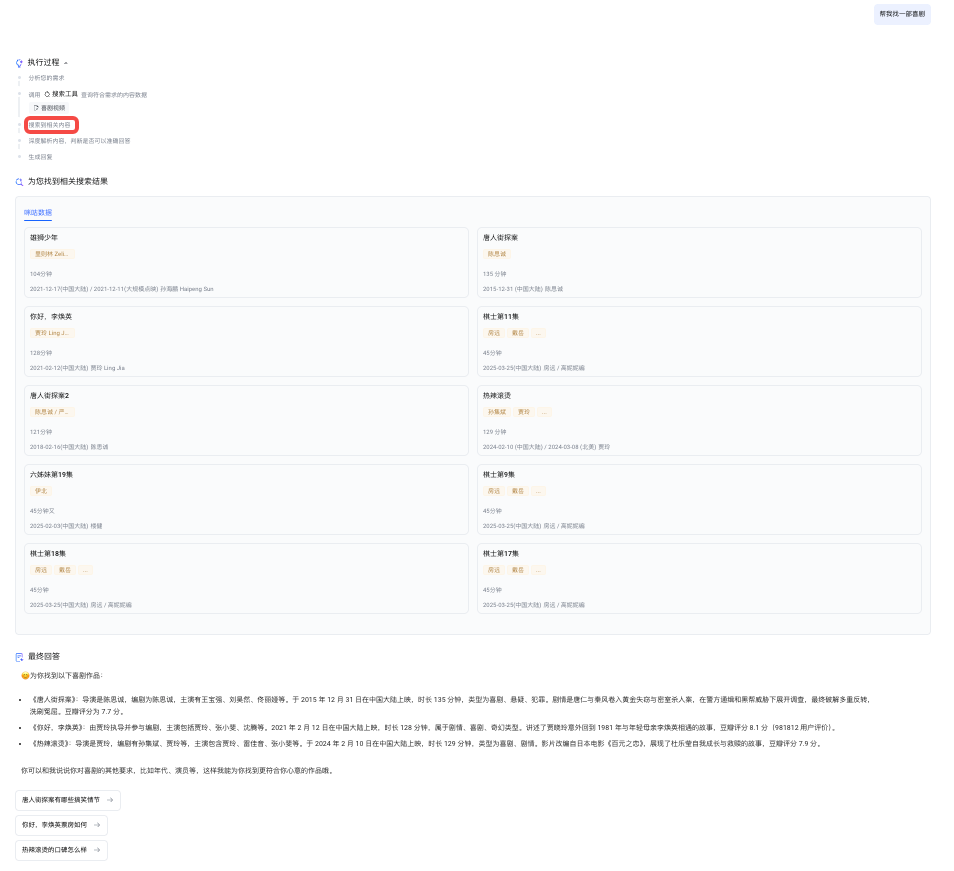Click the smiley emoji before 为你找到以下喜剧作品
The height and width of the screenshot is (871, 954).
point(25,676)
